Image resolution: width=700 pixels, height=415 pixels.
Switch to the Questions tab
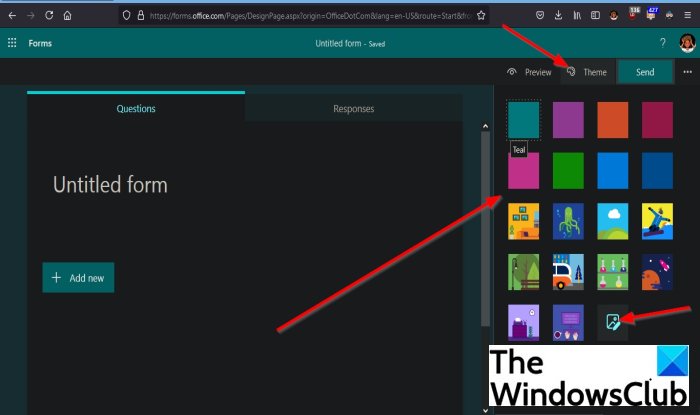click(x=136, y=108)
